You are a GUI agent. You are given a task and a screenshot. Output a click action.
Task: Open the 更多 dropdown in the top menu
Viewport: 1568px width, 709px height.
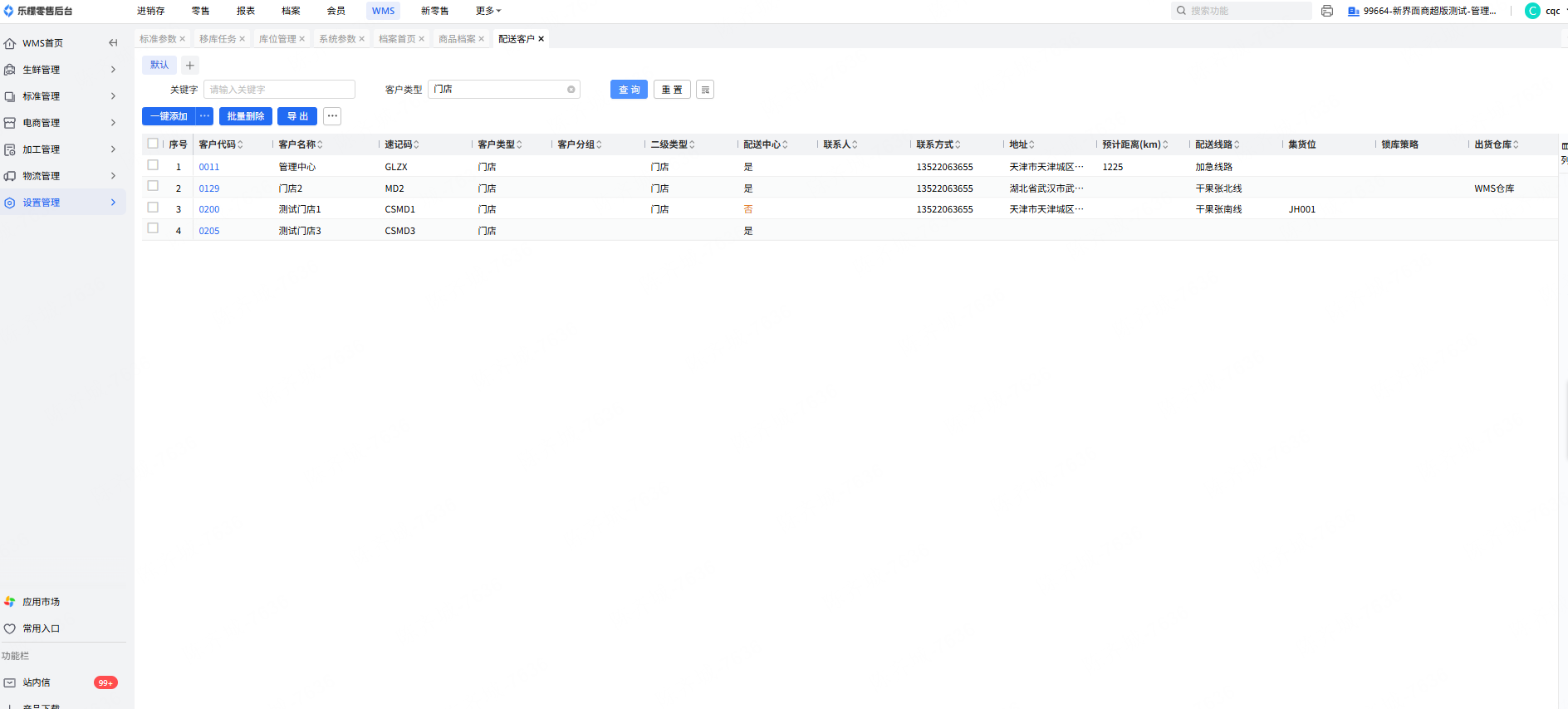click(488, 11)
